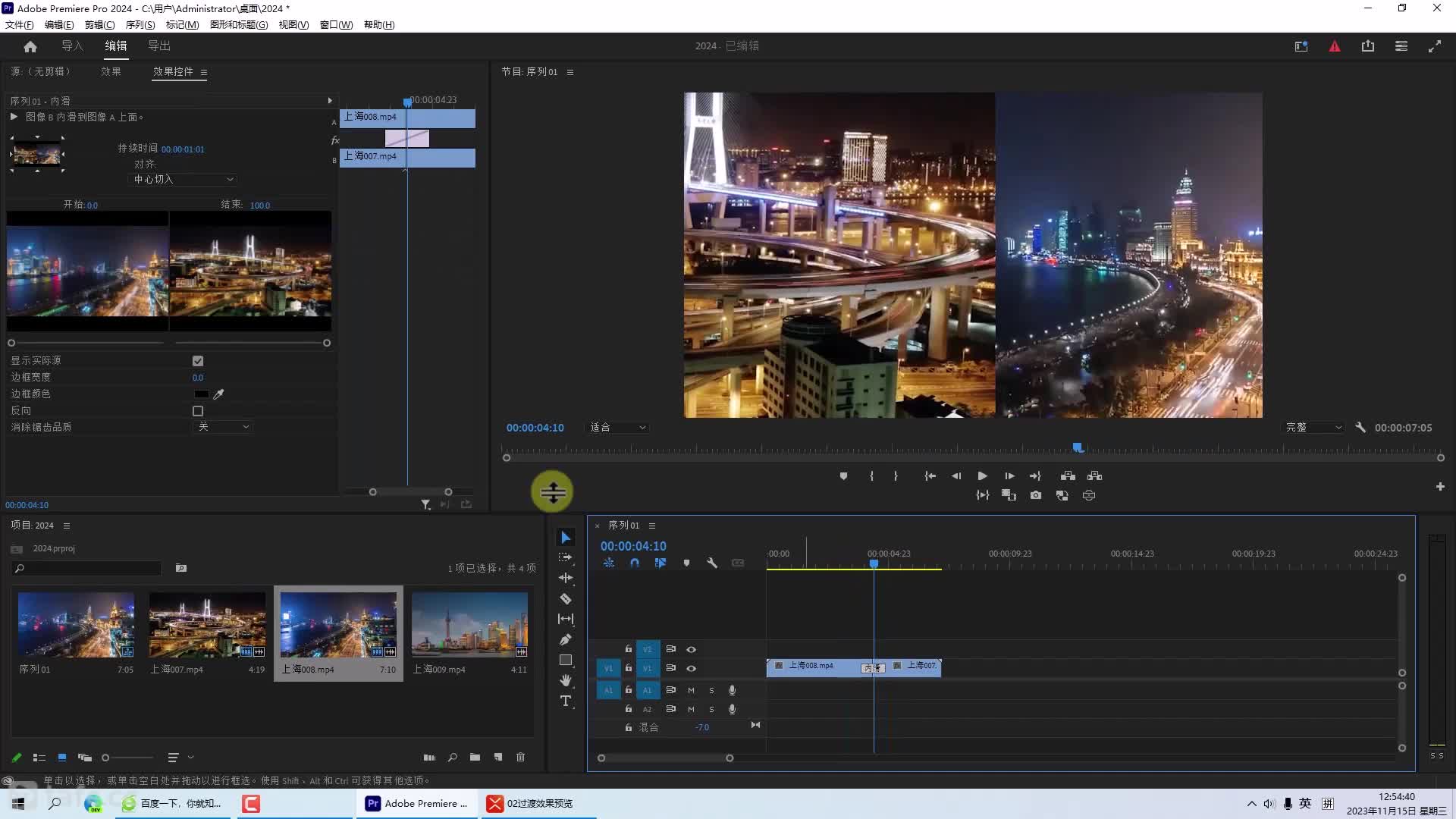The image size is (1456, 819).
Task: Select the Rectangle tool
Action: (566, 660)
